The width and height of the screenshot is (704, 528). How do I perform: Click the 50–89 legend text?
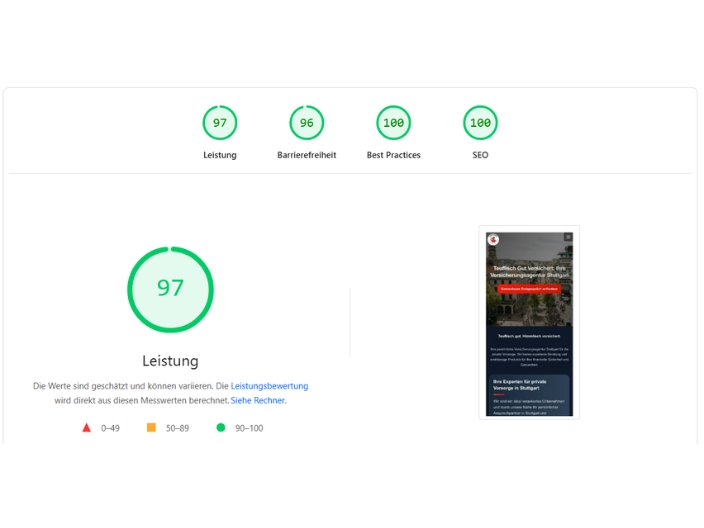(x=177, y=428)
